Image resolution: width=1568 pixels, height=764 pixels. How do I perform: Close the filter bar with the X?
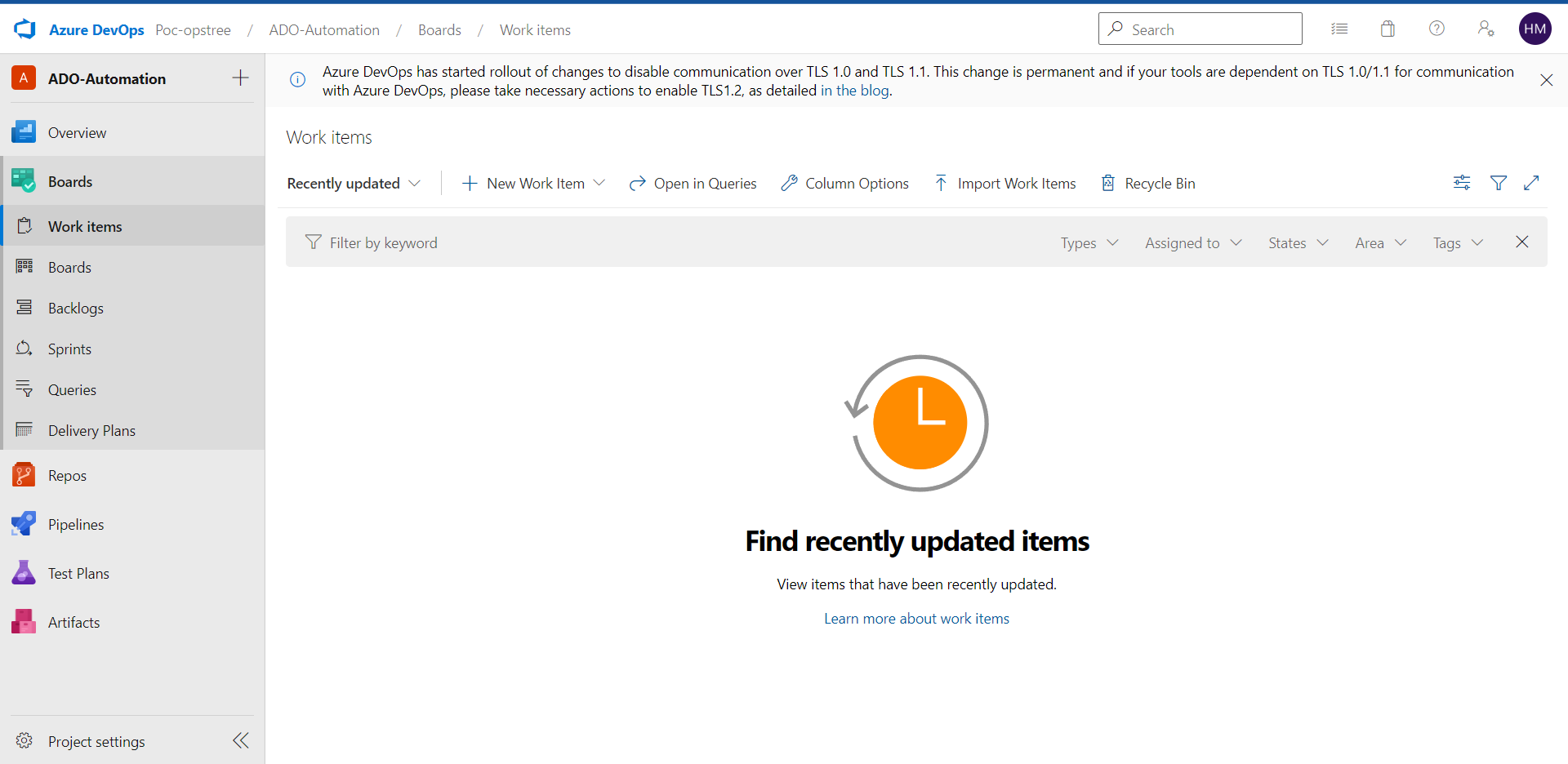[1521, 242]
